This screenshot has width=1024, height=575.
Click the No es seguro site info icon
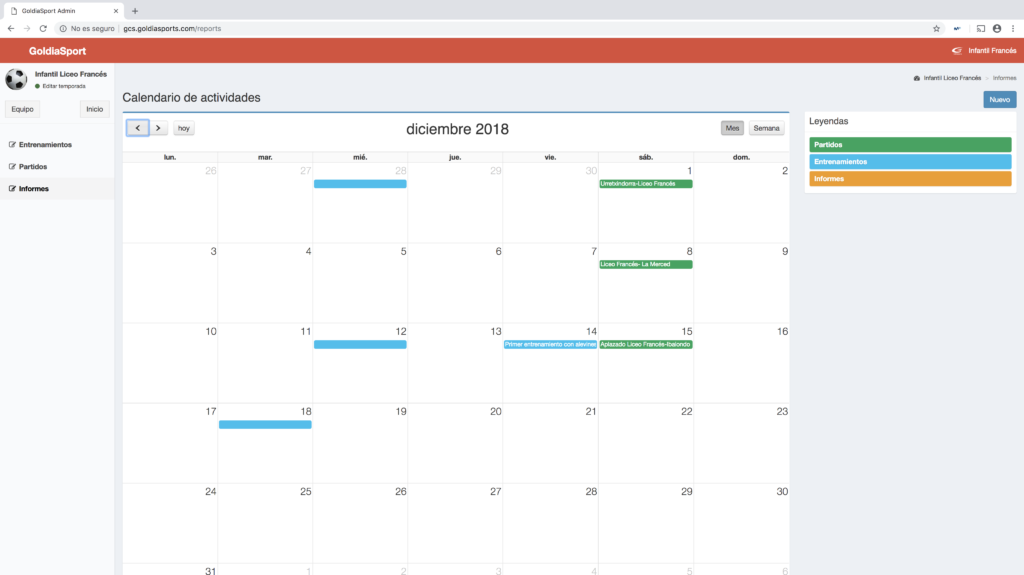pyautogui.click(x=63, y=29)
